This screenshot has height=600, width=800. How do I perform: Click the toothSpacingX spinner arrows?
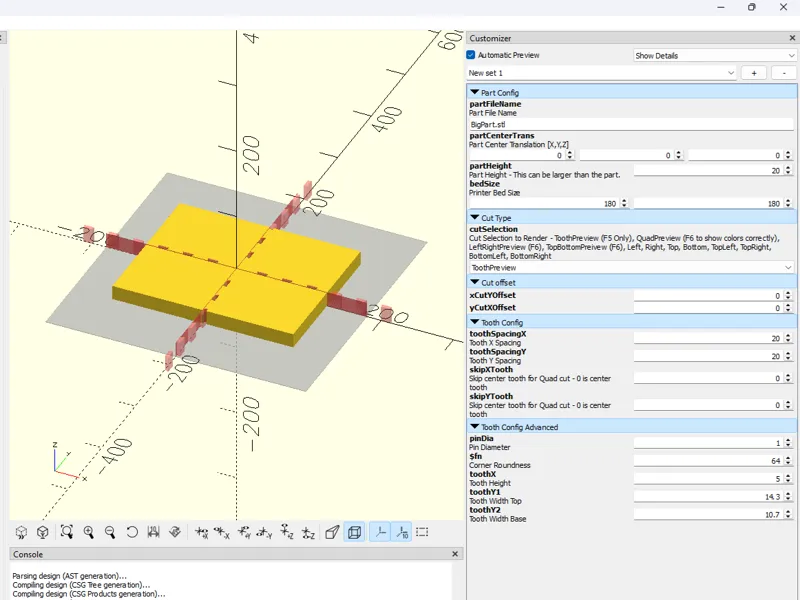pyautogui.click(x=788, y=338)
